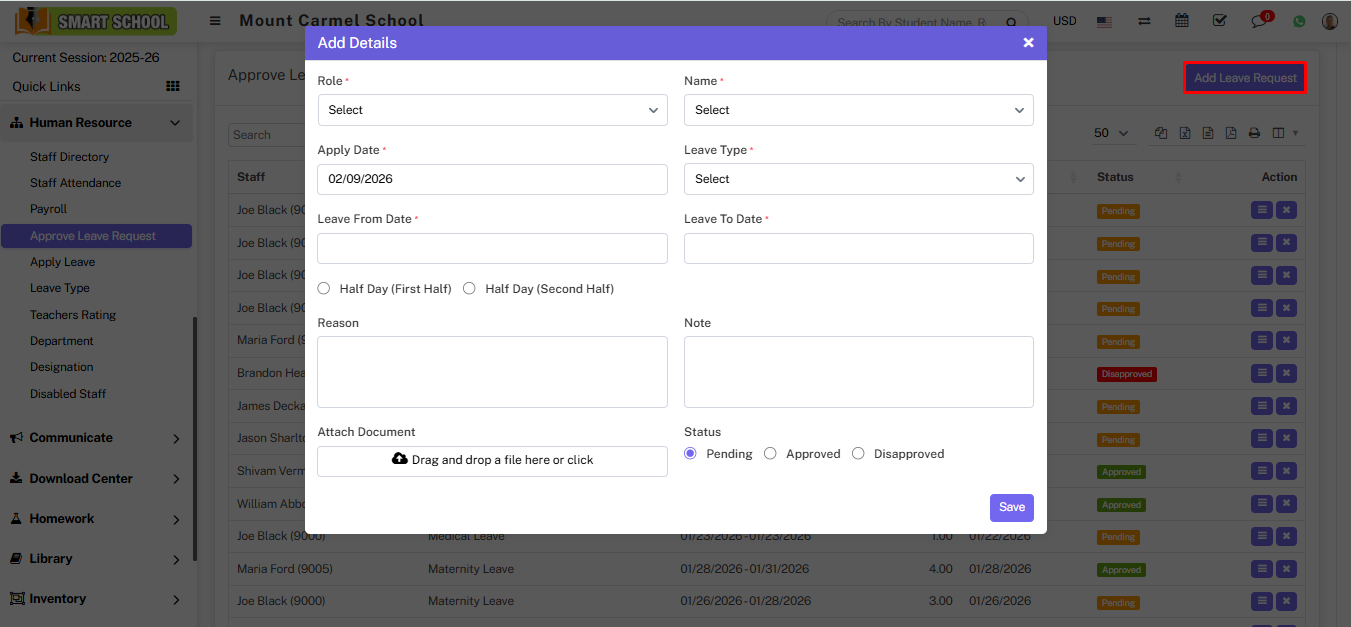This screenshot has height=627, width=1351.
Task: Print the leave request table
Action: pyautogui.click(x=1254, y=132)
